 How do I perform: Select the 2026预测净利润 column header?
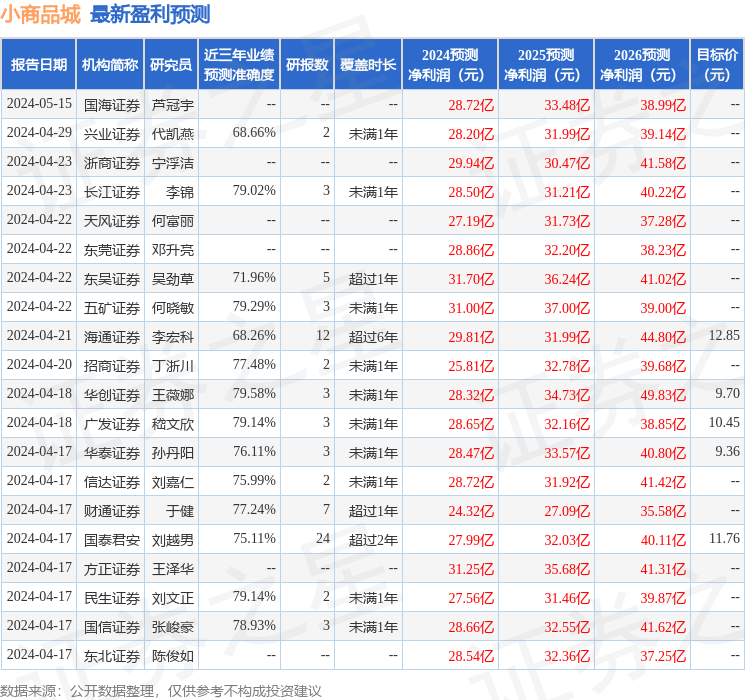642,65
